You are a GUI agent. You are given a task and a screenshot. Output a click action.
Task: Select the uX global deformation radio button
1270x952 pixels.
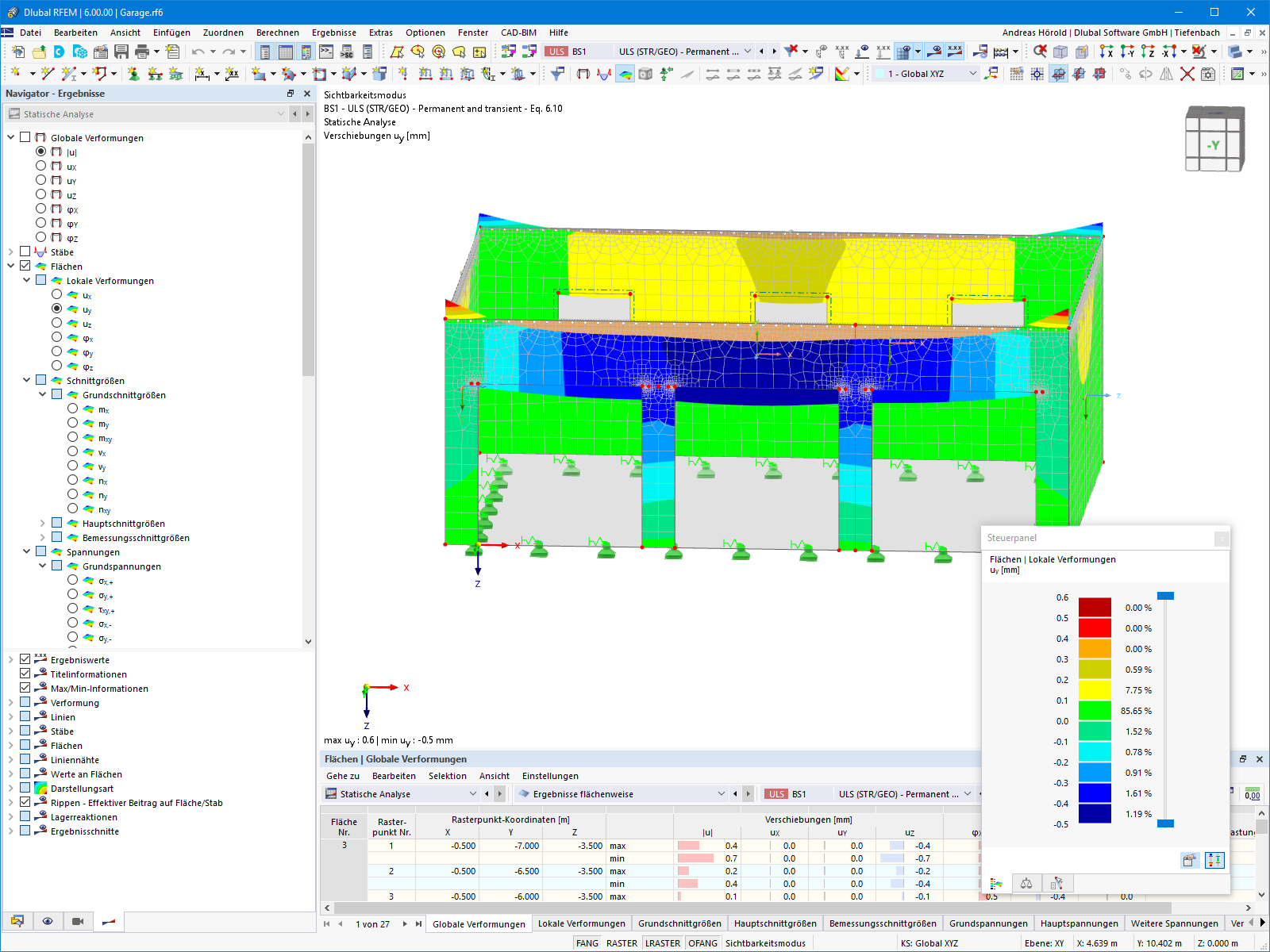point(40,166)
